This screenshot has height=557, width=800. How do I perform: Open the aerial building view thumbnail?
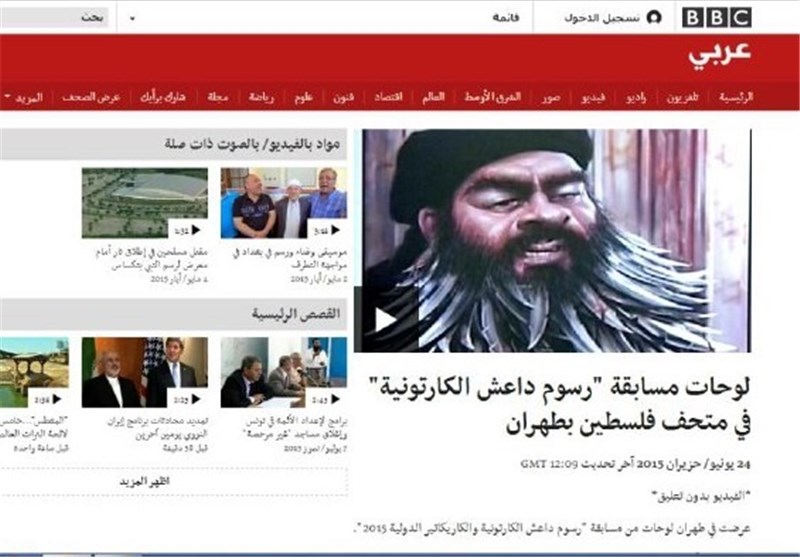pos(145,203)
